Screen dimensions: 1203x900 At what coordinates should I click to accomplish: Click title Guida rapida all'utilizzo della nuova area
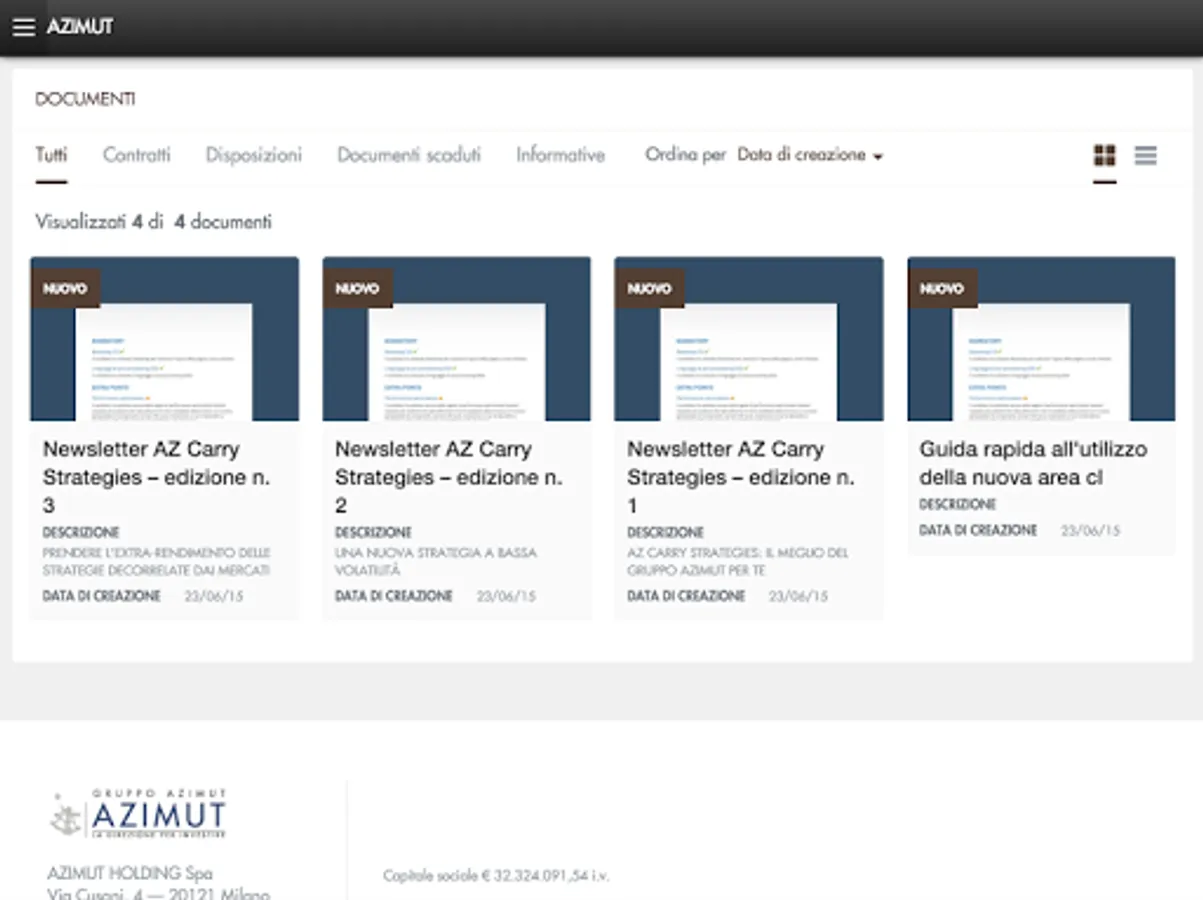click(1033, 463)
